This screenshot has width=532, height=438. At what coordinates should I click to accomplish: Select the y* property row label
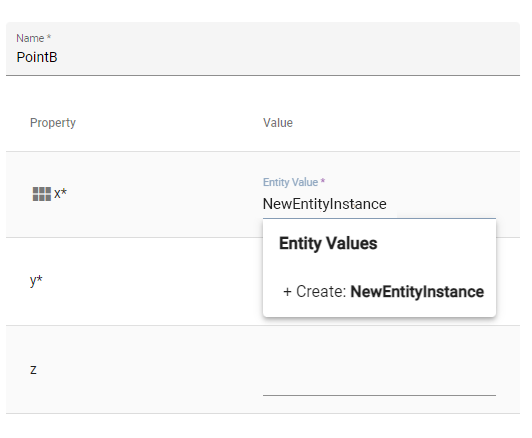36,281
